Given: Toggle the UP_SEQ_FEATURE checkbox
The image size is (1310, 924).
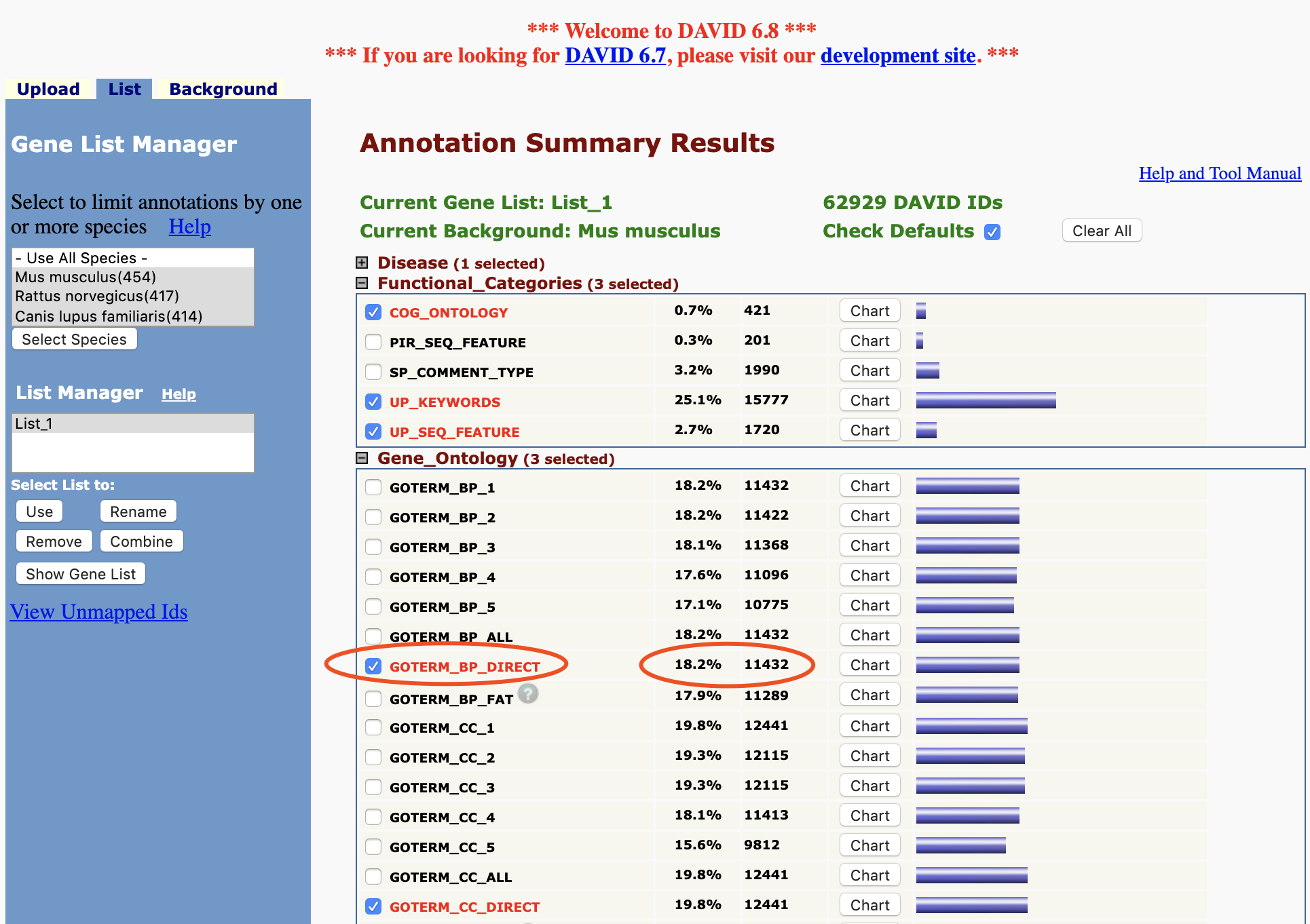Looking at the screenshot, I should [x=373, y=431].
